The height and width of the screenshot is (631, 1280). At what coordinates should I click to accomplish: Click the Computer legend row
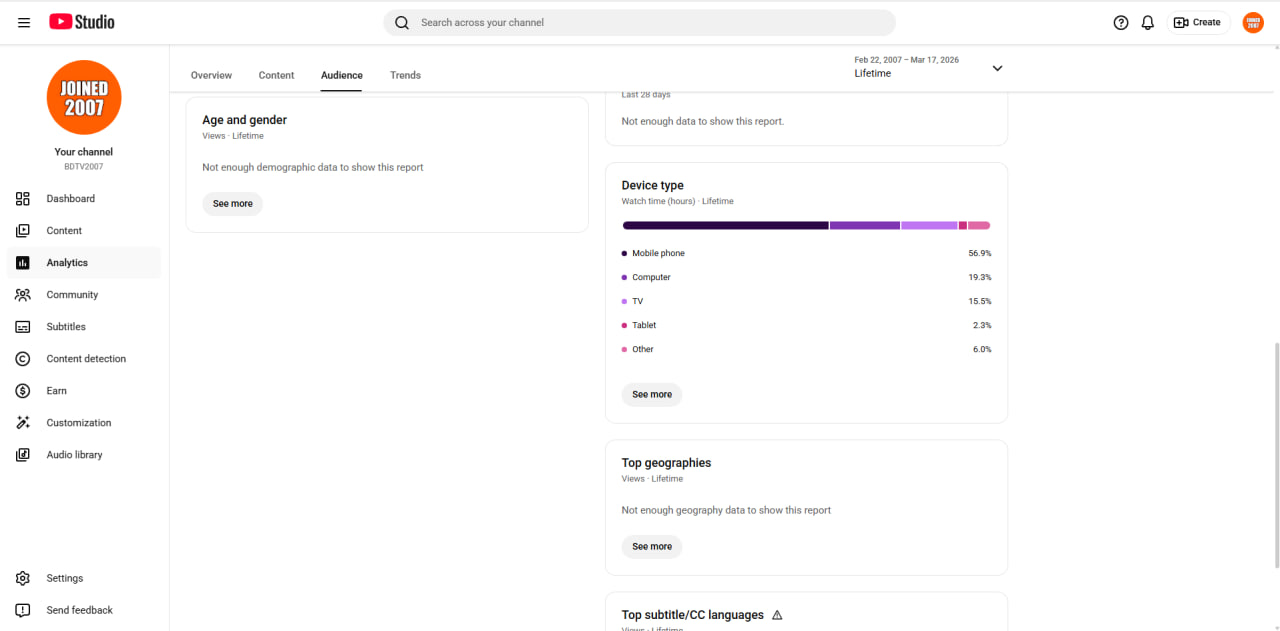[x=807, y=278]
